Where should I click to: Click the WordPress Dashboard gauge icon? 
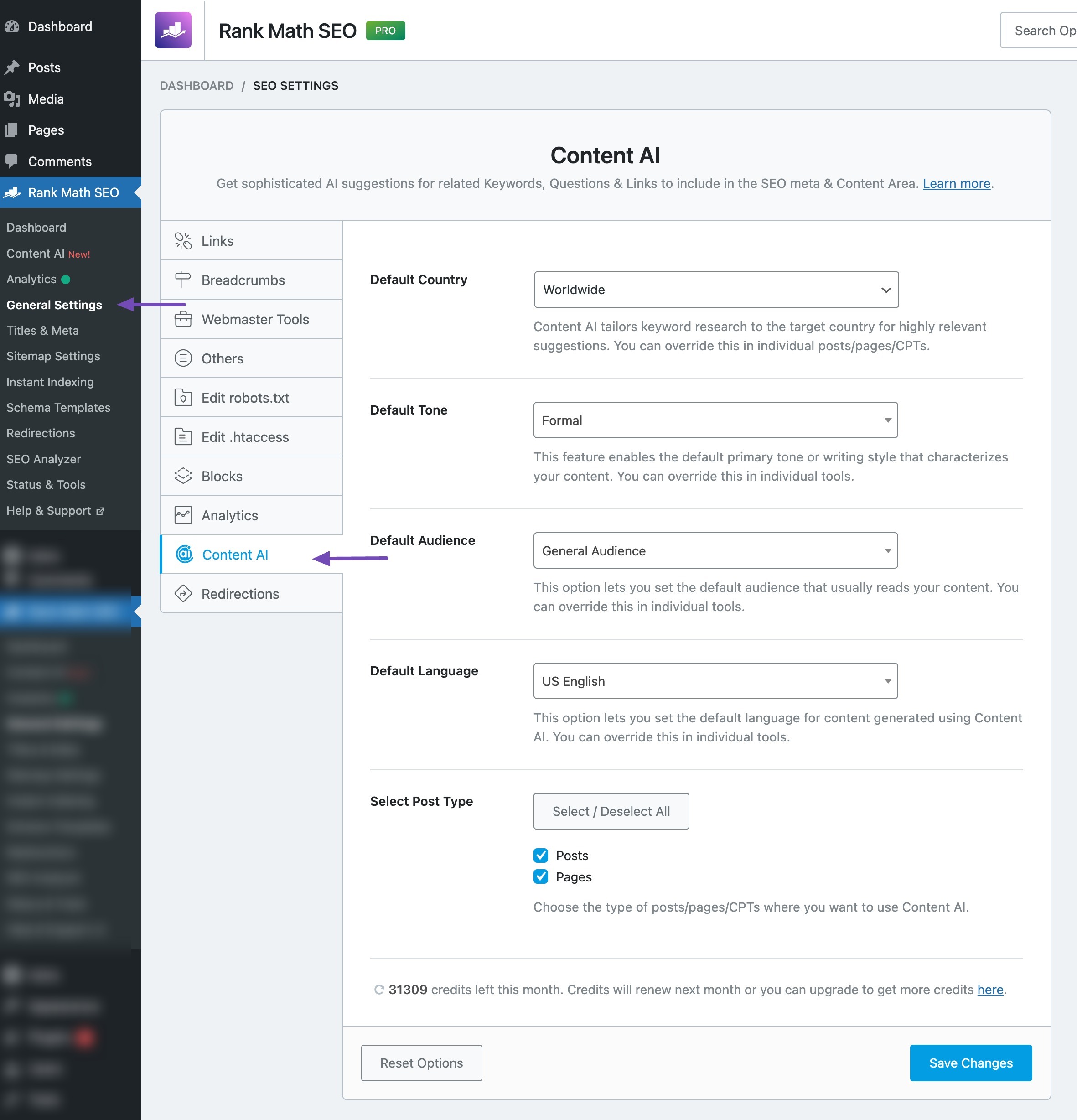pyautogui.click(x=12, y=26)
